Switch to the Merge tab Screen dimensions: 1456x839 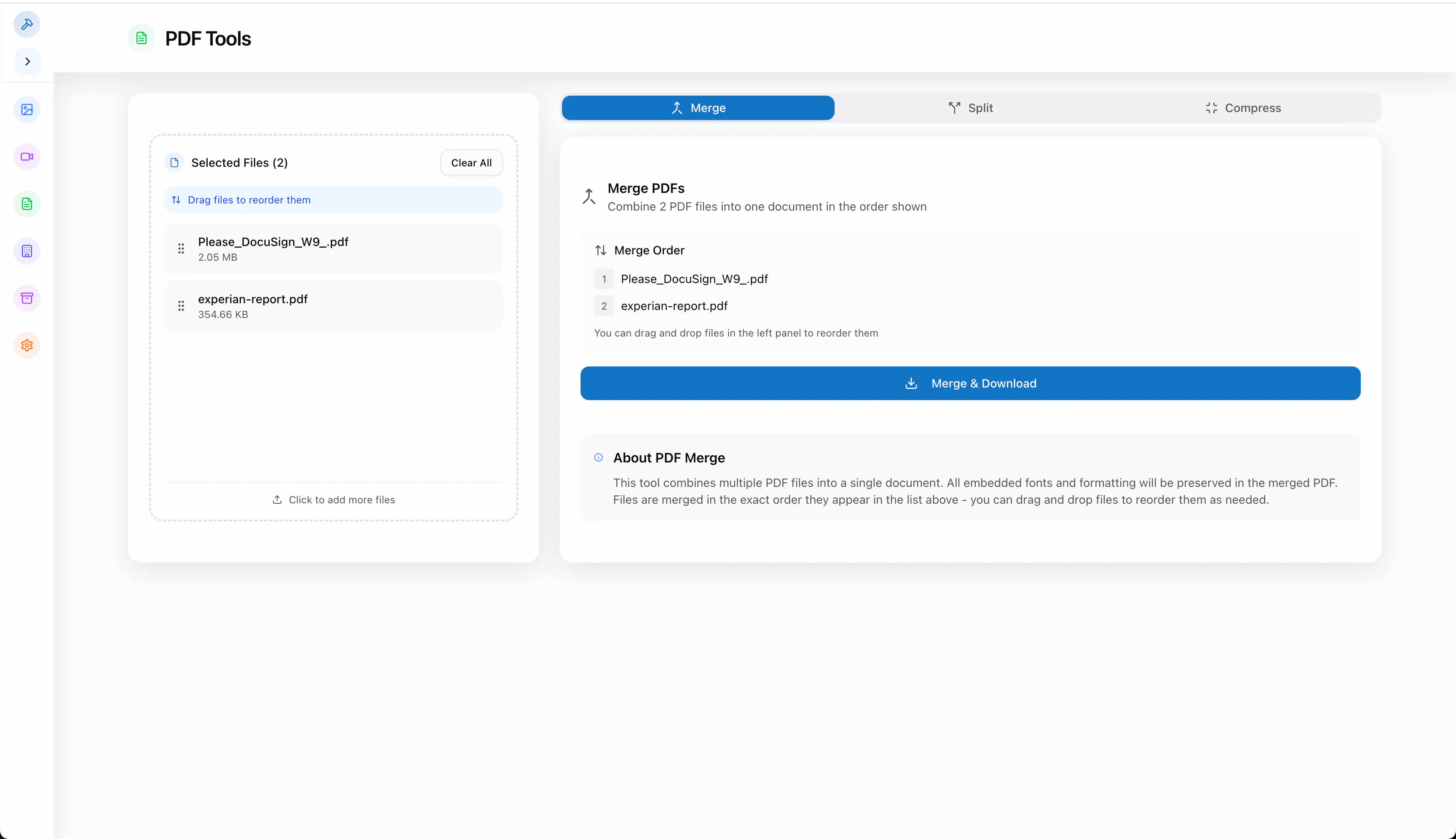[698, 108]
